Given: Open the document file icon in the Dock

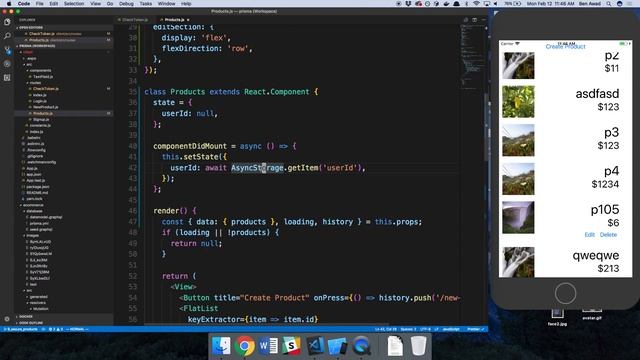Looking at the screenshot, I should [x=395, y=346].
